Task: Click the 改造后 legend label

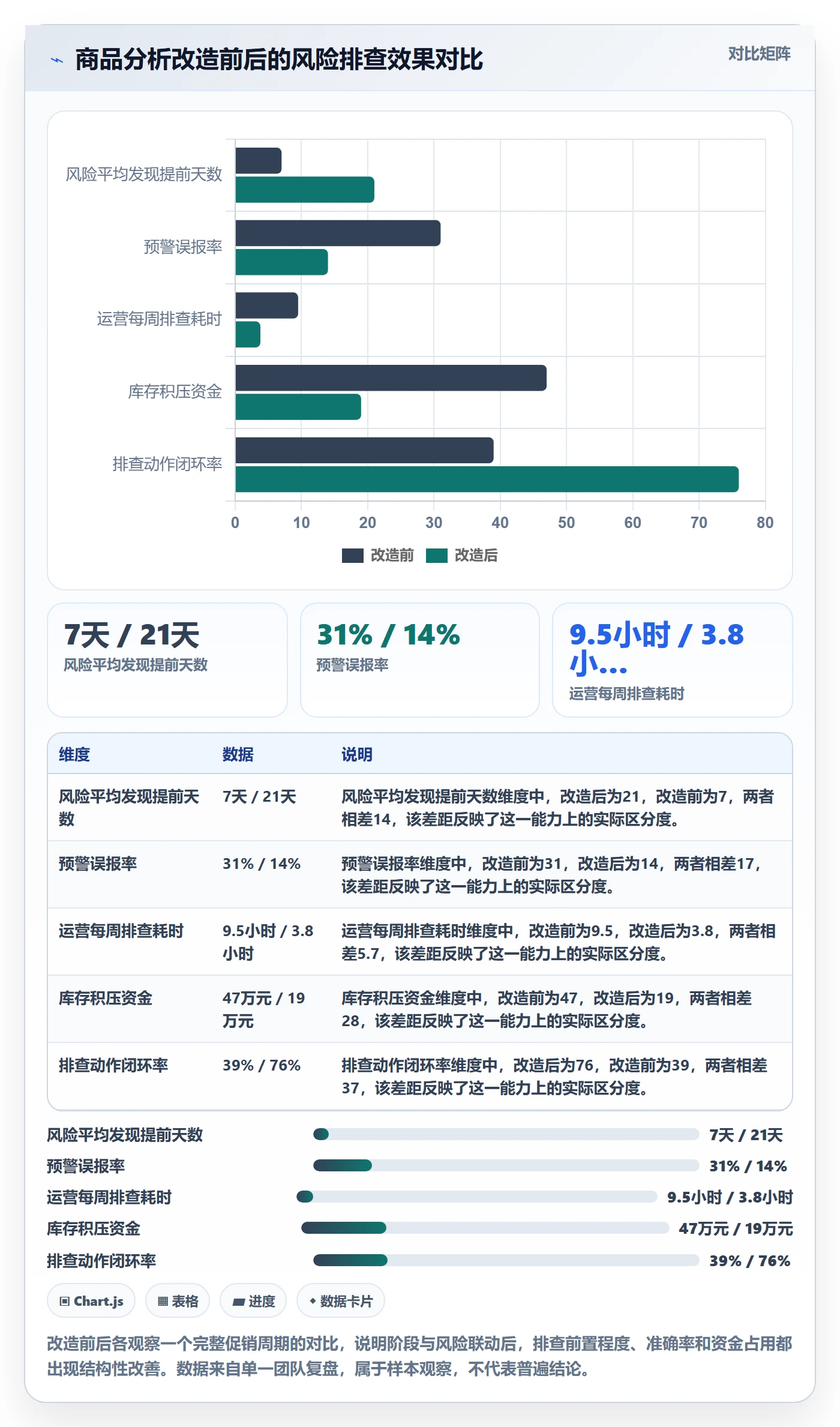Action: [476, 556]
